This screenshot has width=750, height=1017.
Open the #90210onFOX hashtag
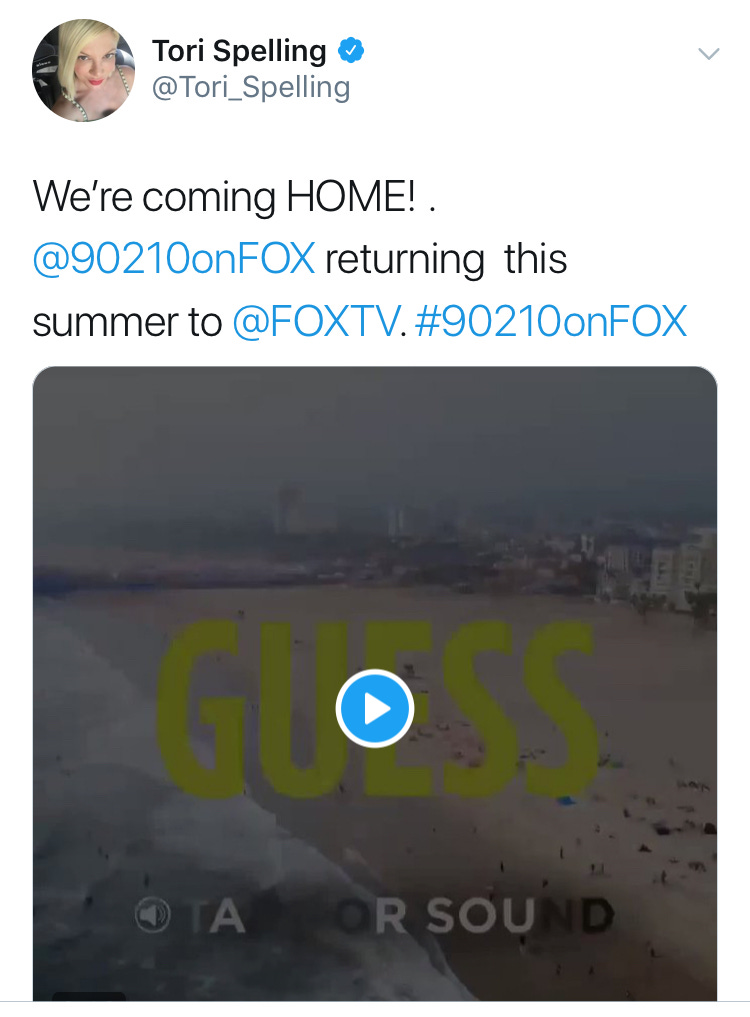[550, 321]
